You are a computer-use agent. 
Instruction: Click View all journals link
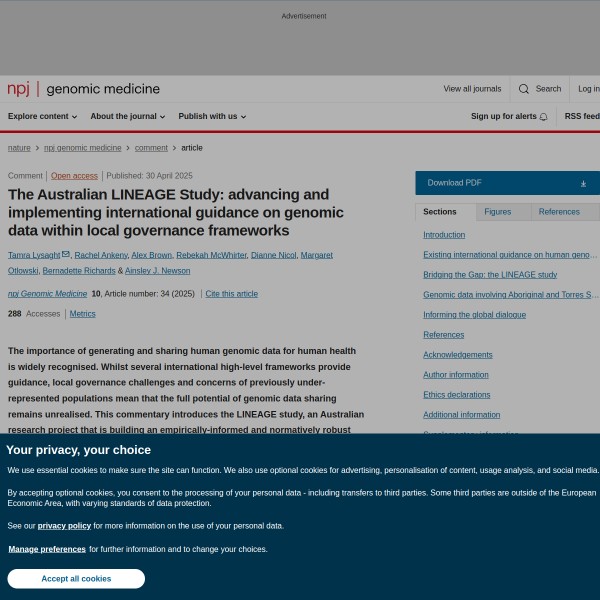[x=472, y=89]
